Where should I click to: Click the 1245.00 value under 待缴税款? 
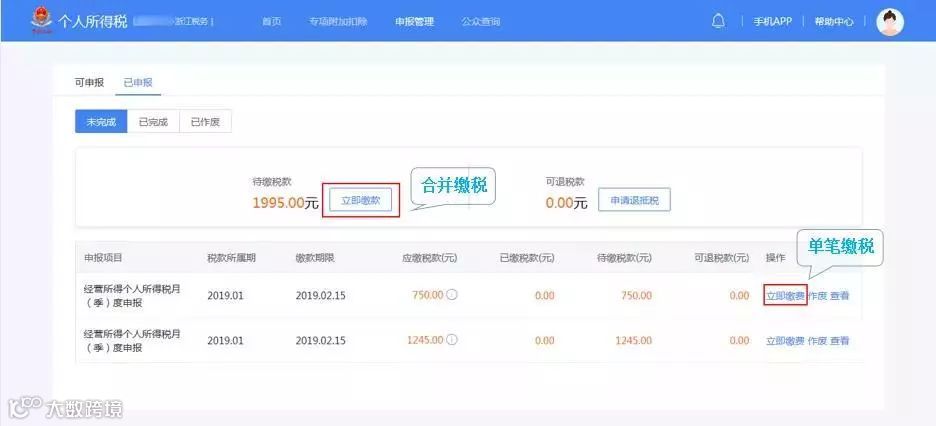point(634,341)
